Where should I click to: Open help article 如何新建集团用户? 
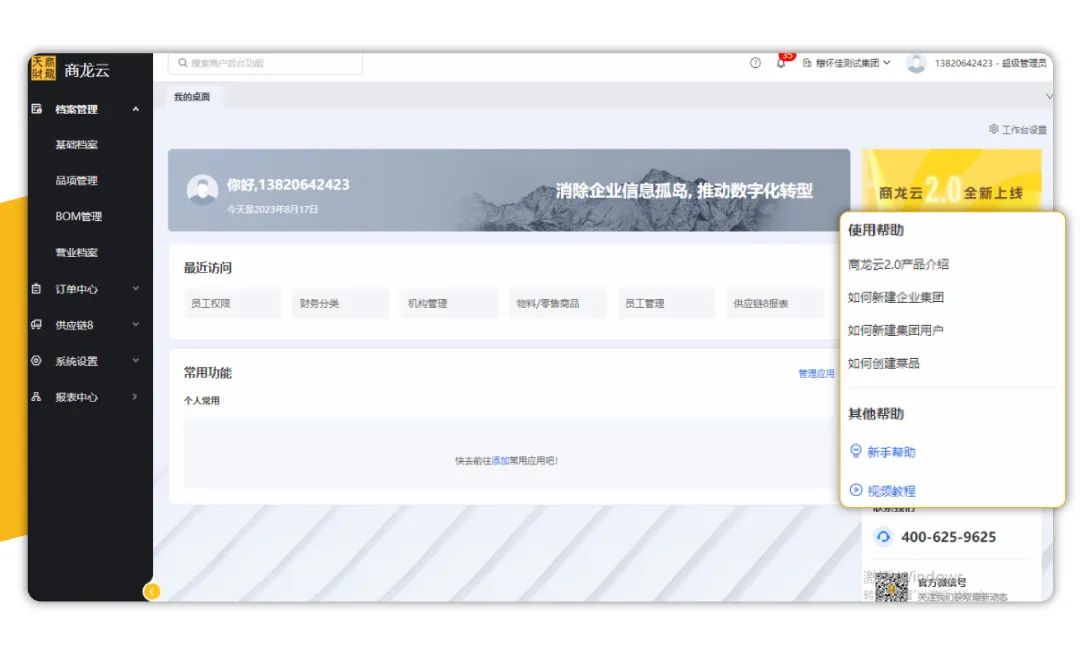click(x=895, y=330)
